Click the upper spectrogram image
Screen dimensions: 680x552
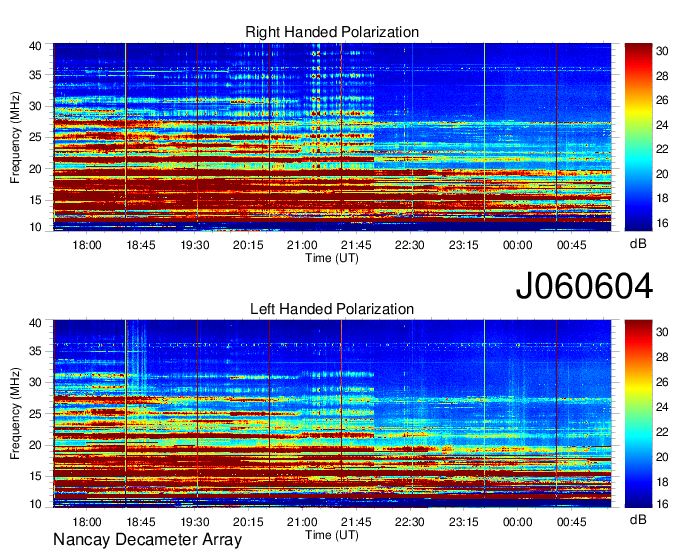coord(332,137)
